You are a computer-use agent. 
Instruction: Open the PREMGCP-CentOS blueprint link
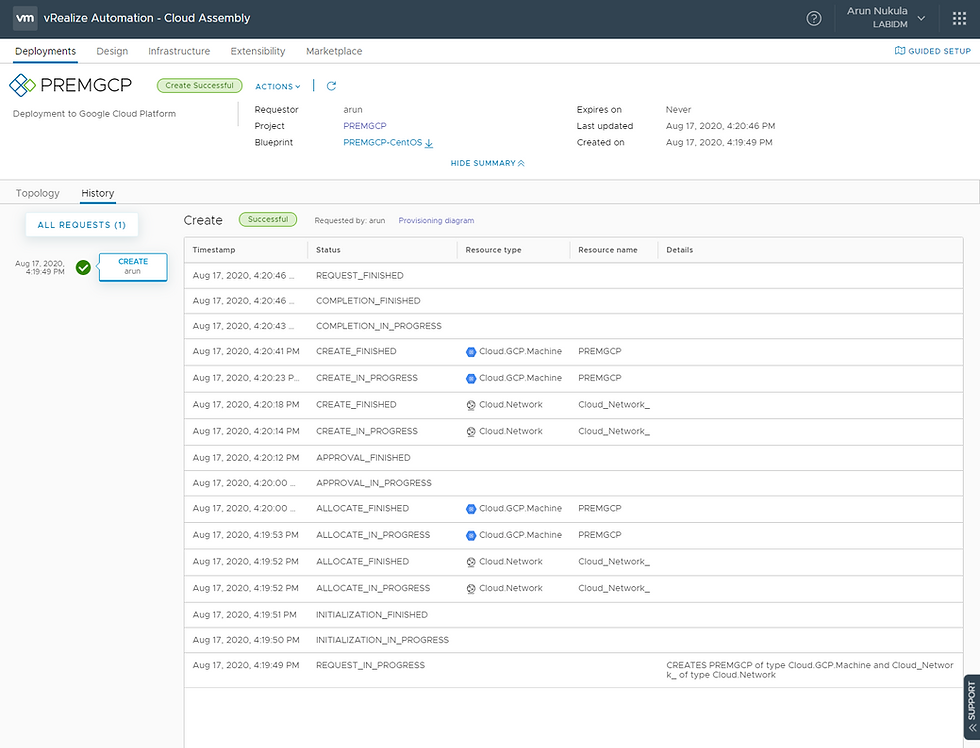point(382,142)
